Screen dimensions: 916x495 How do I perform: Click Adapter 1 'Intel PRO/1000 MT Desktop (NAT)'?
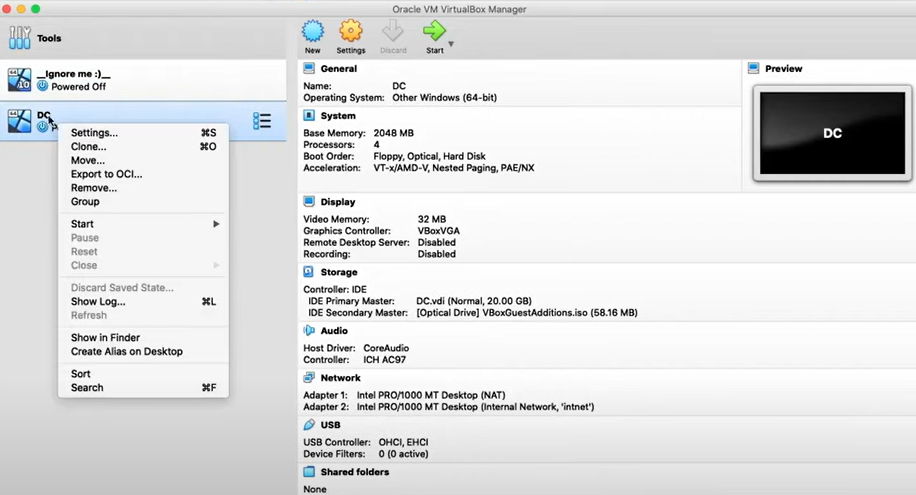(431, 395)
